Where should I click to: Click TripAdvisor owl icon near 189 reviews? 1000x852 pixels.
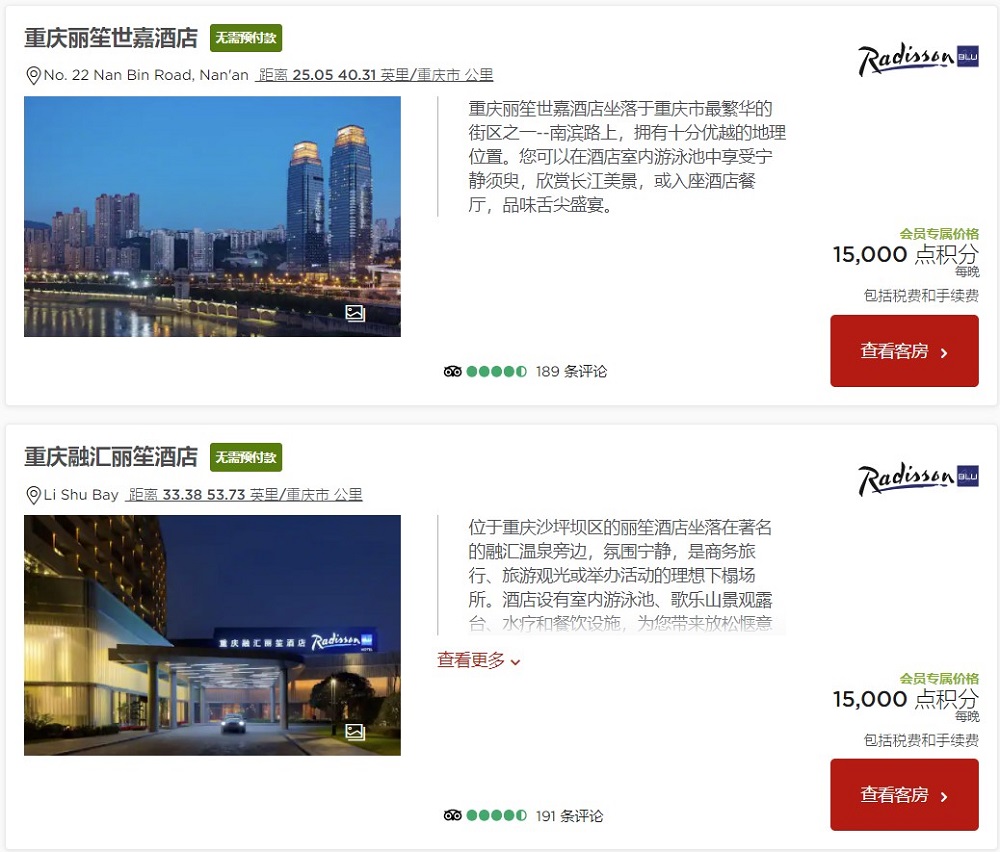pos(453,371)
